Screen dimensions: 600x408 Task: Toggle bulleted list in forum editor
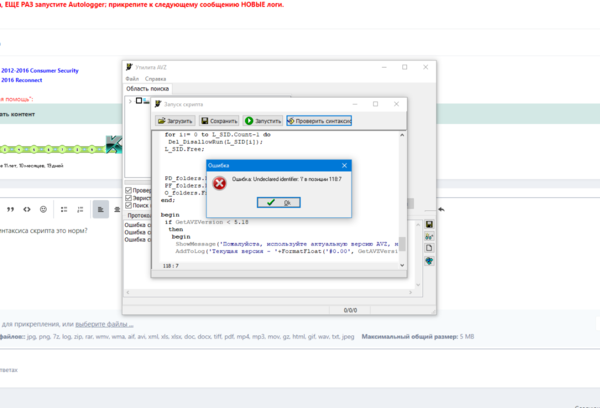[x=64, y=209]
